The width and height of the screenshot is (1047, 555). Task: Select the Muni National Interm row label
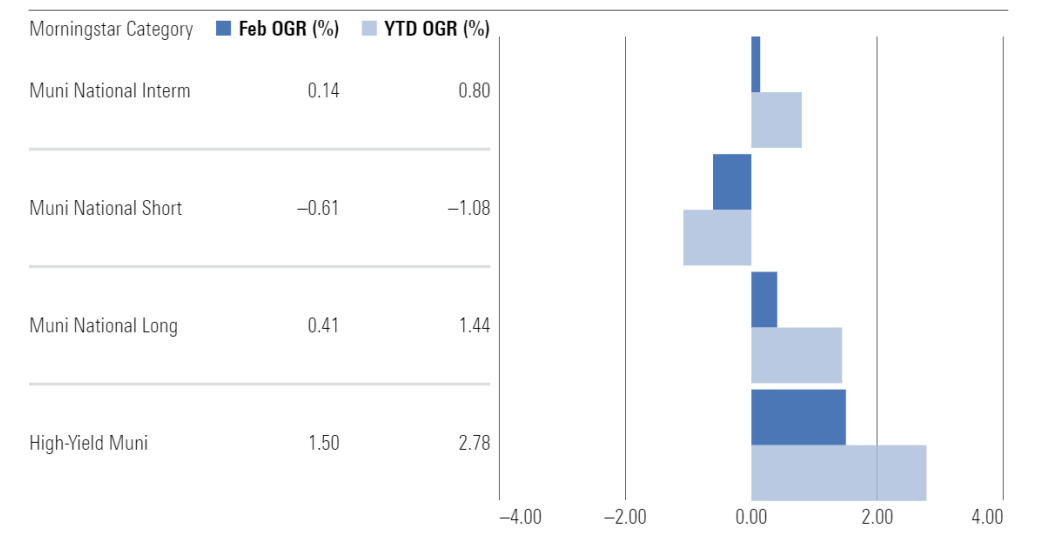tap(110, 91)
